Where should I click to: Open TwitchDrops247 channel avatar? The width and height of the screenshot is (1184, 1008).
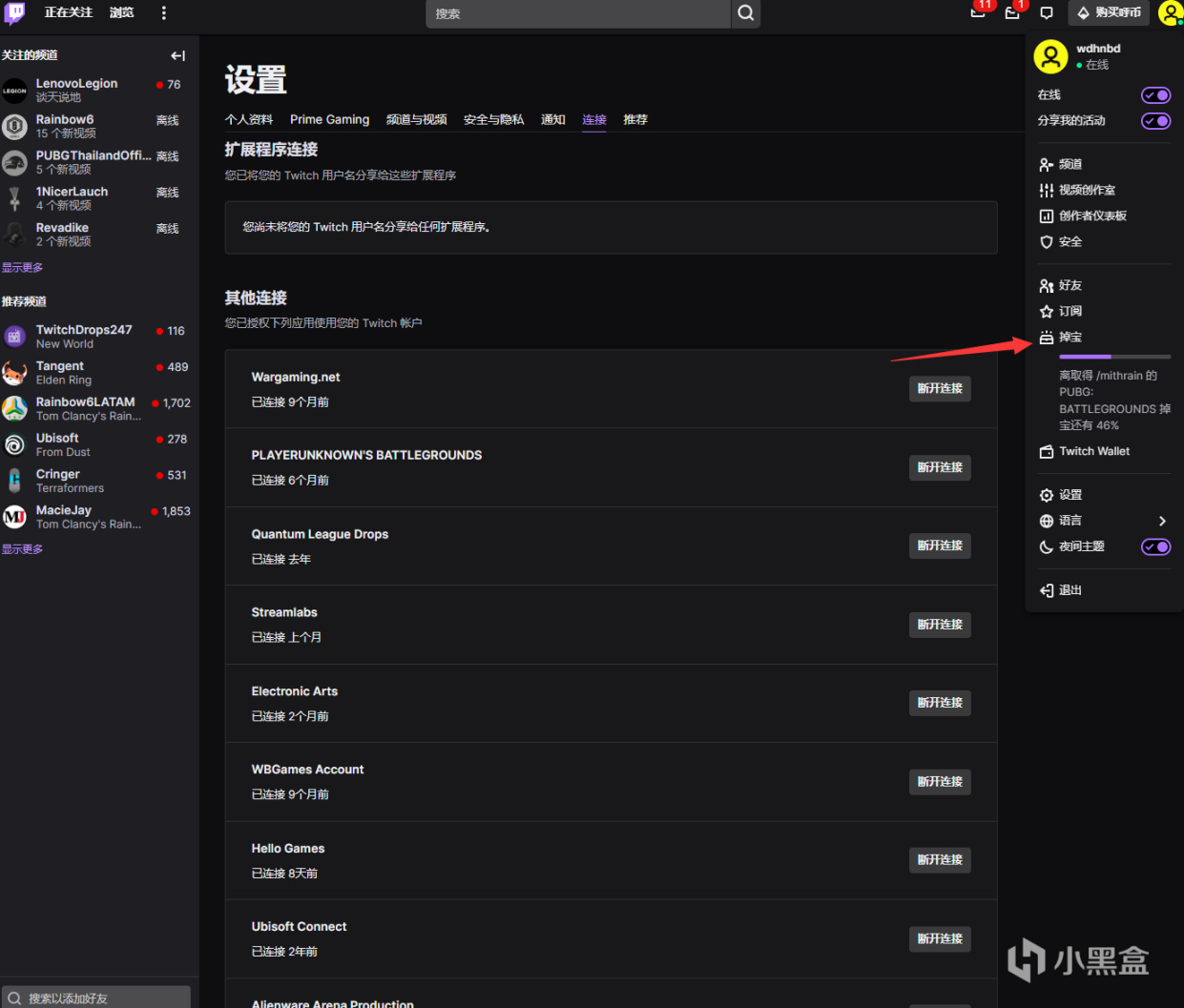(14, 337)
